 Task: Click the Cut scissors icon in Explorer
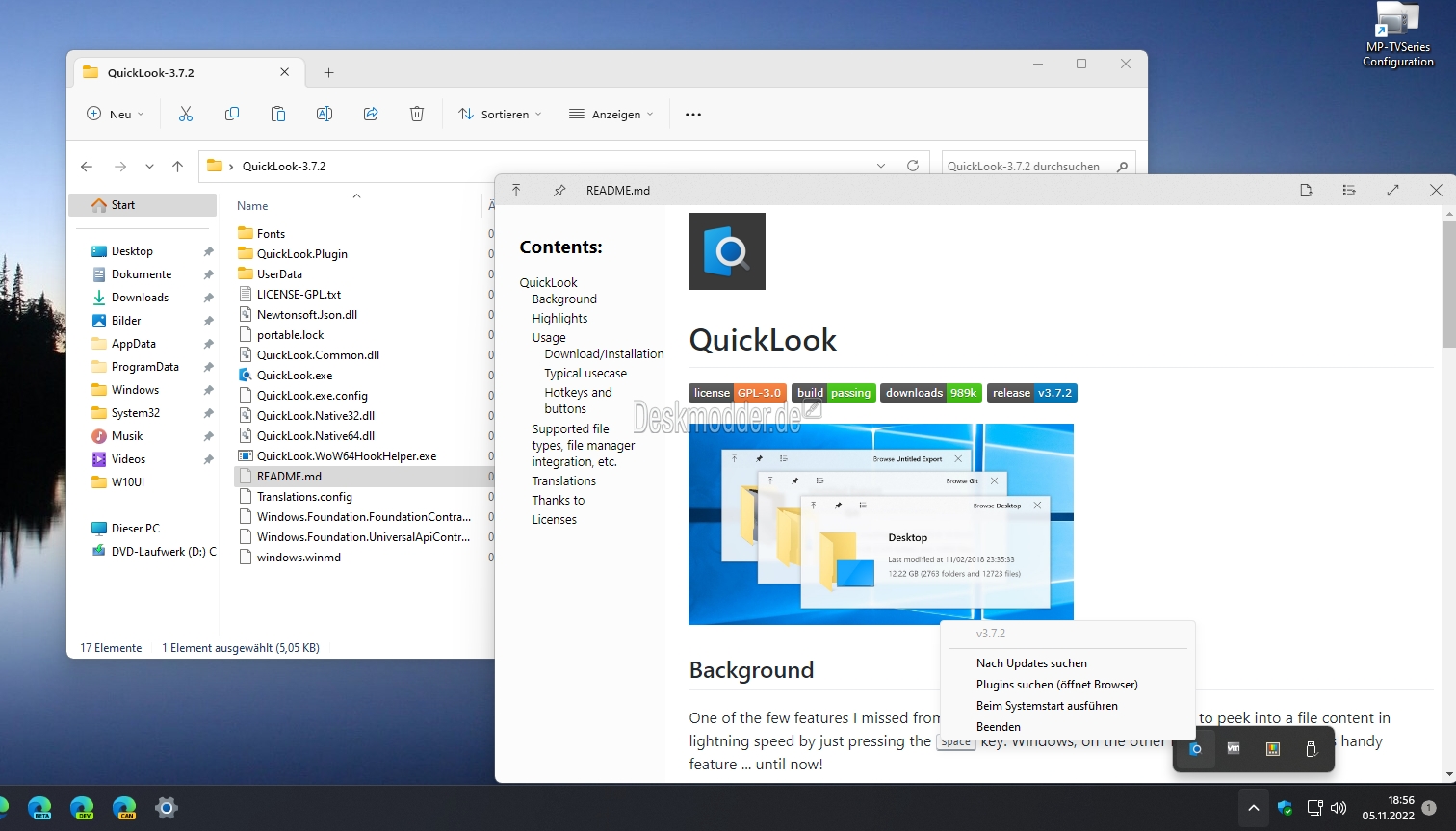click(x=186, y=114)
